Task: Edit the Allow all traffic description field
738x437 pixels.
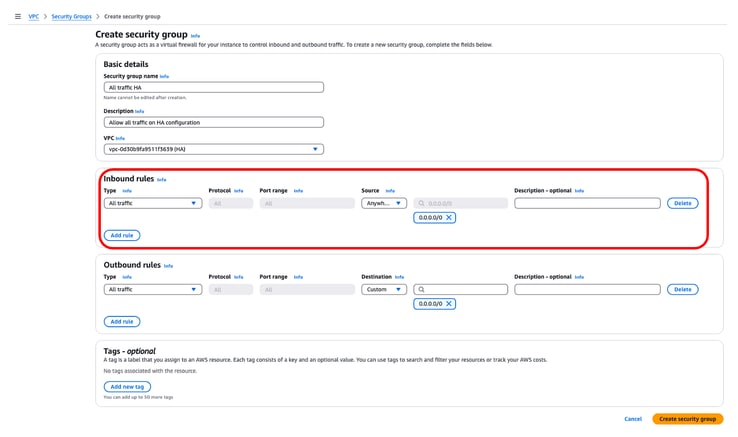Action: pos(214,122)
